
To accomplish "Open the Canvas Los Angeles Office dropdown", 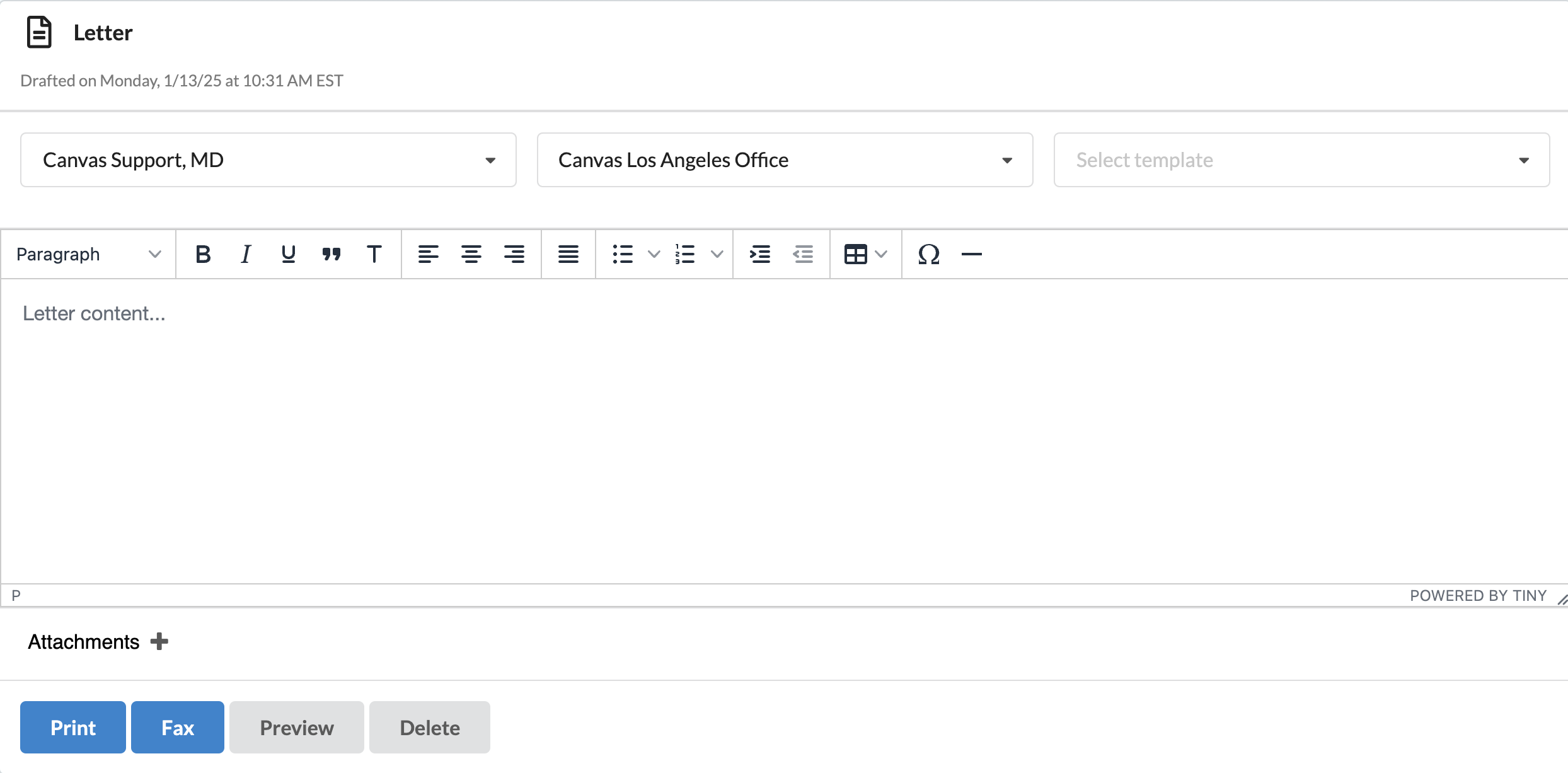I will (785, 160).
